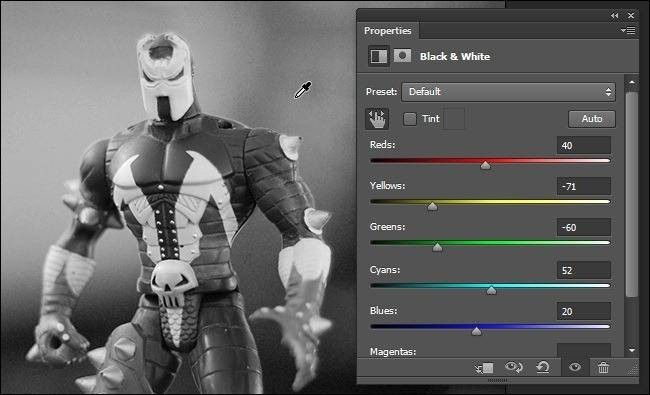Activate the on-image adjustment hand tool

pos(377,119)
